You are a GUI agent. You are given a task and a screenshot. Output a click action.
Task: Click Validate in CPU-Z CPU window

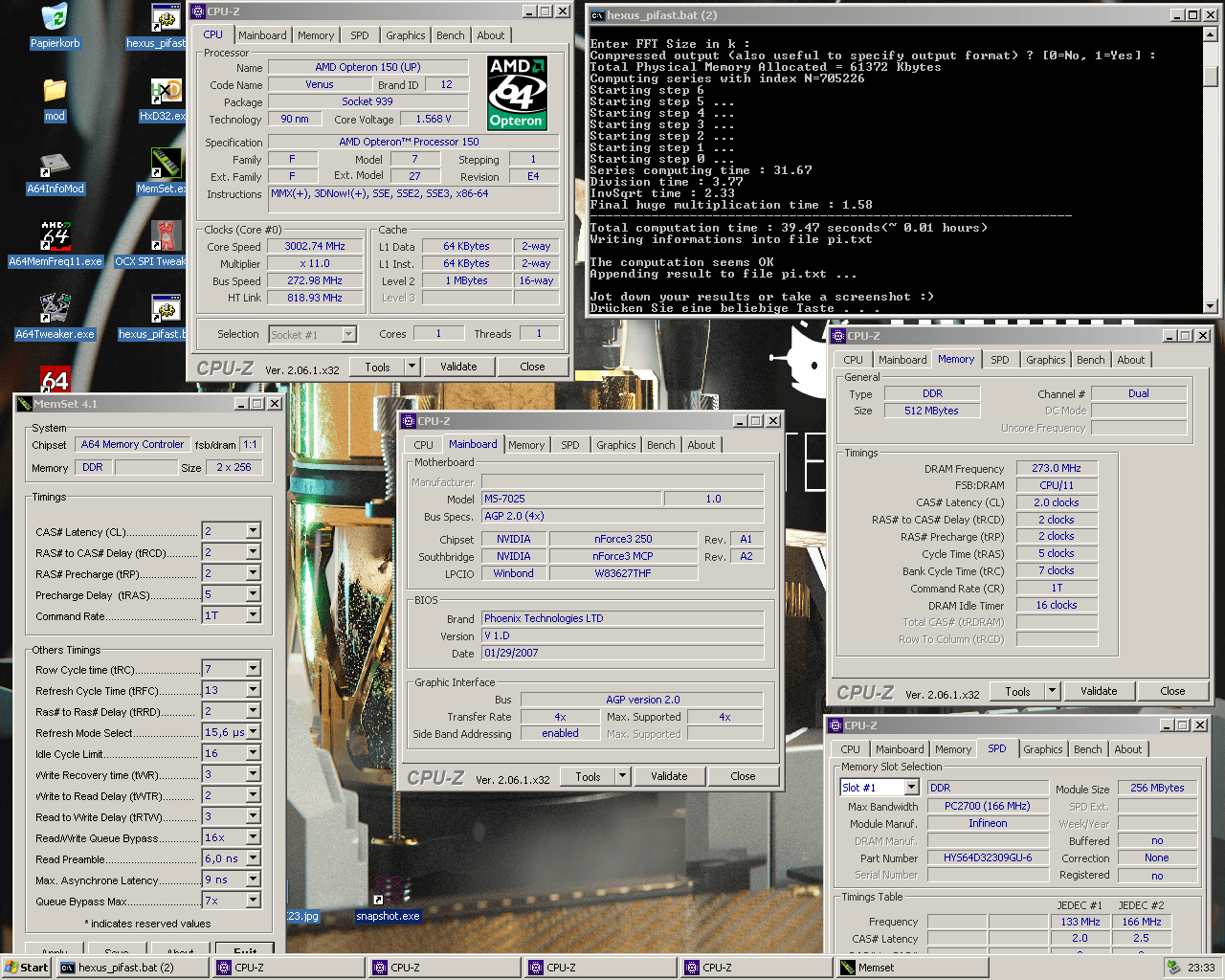pos(458,367)
